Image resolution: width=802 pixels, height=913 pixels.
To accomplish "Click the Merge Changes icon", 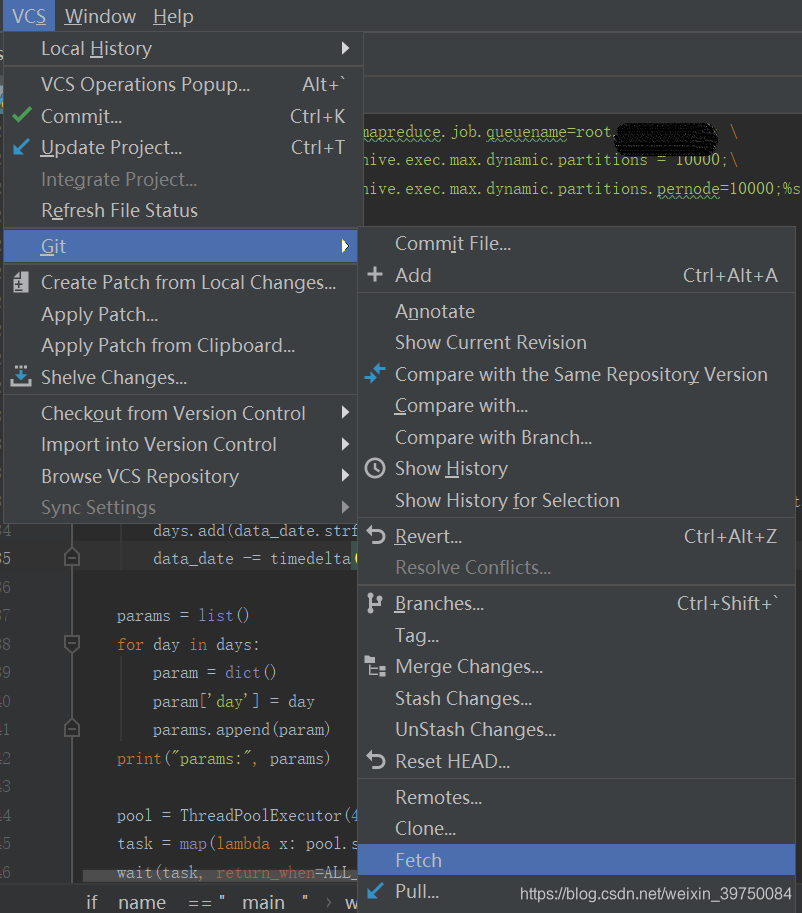I will click(x=375, y=666).
